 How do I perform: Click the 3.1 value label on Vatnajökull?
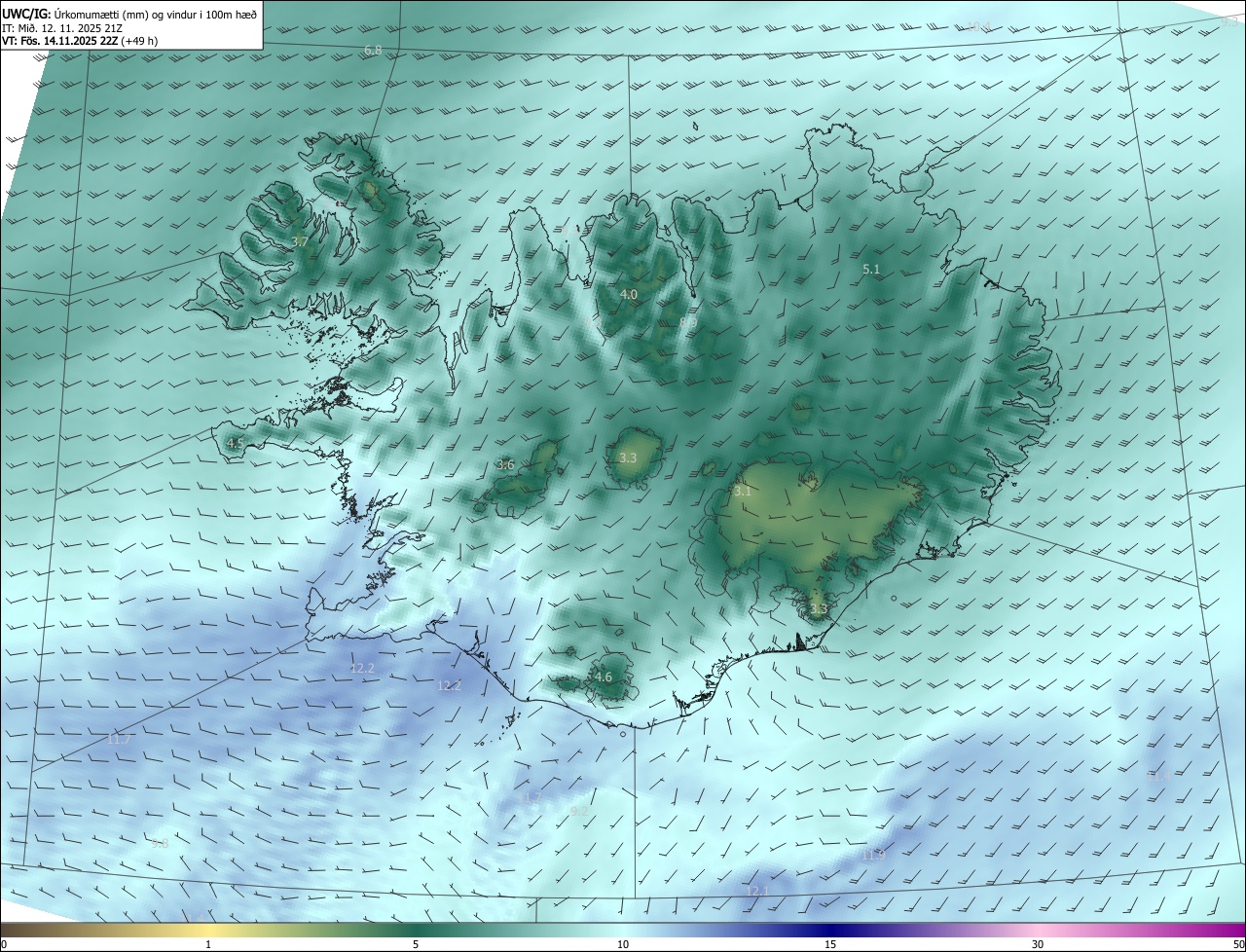[743, 492]
